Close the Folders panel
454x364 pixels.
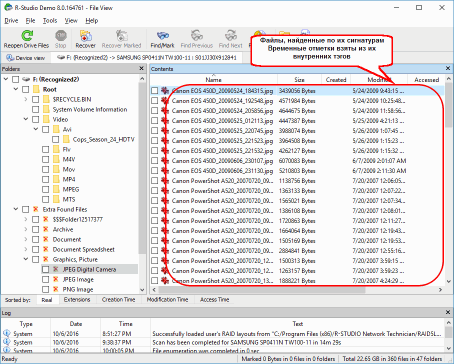pos(141,68)
